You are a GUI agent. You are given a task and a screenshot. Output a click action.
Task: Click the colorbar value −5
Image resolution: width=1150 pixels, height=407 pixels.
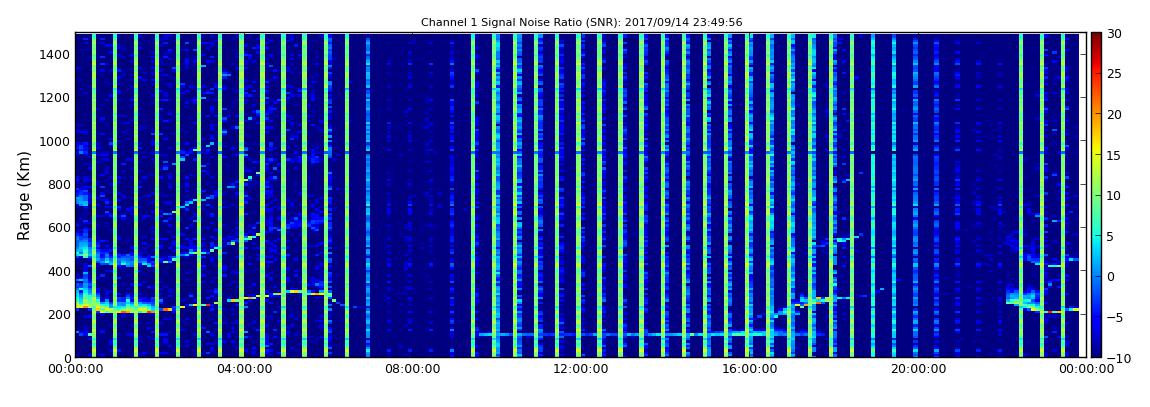pyautogui.click(x=1113, y=318)
